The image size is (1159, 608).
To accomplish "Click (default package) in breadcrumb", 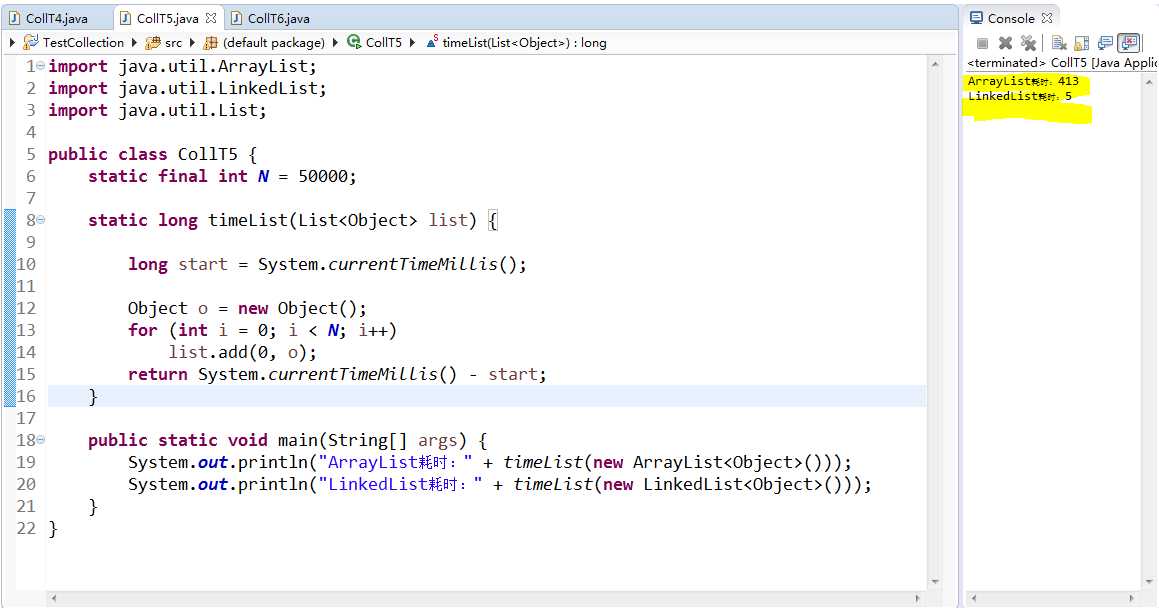I will (x=273, y=43).
